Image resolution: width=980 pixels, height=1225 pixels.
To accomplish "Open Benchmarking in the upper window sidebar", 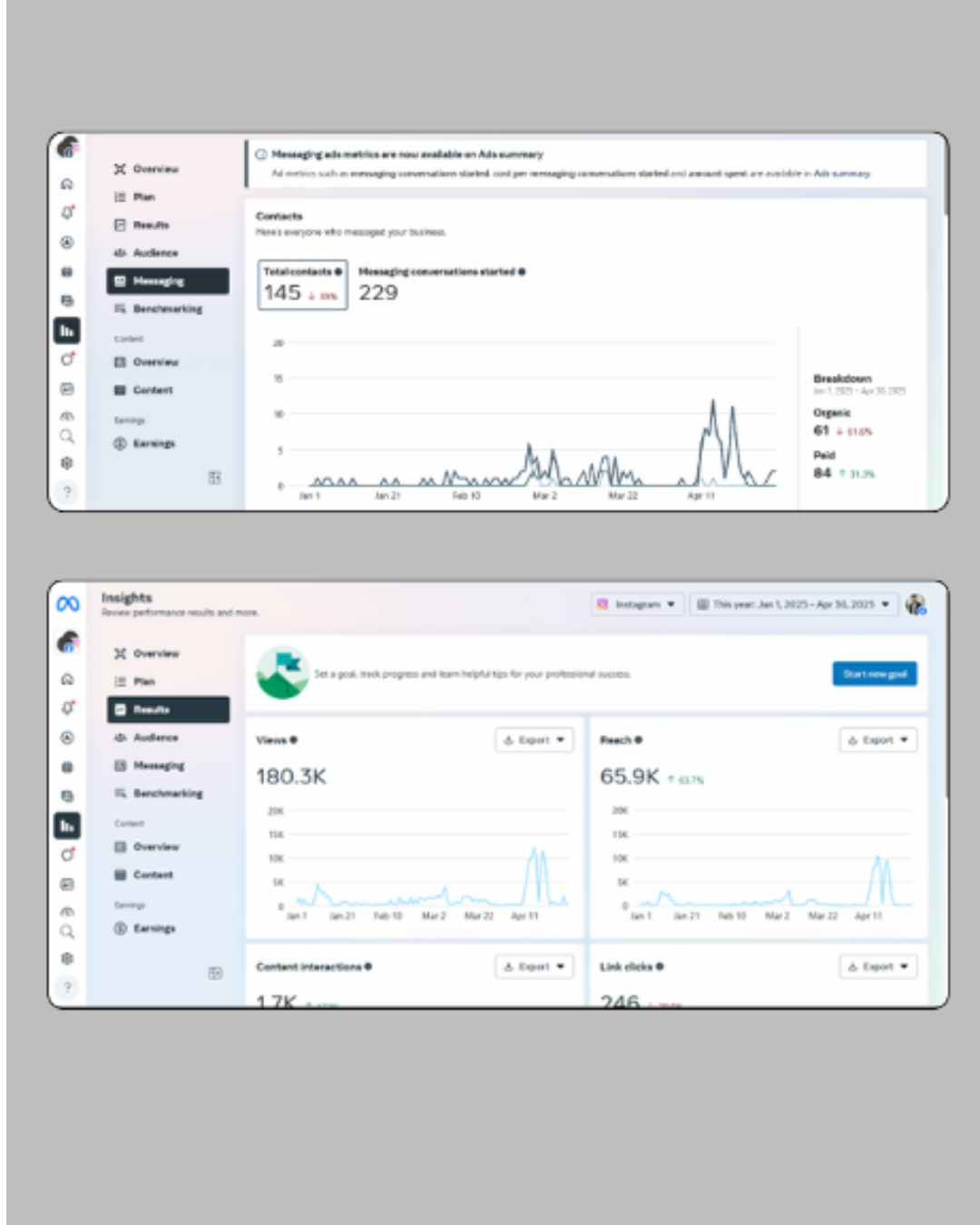I will 167,309.
